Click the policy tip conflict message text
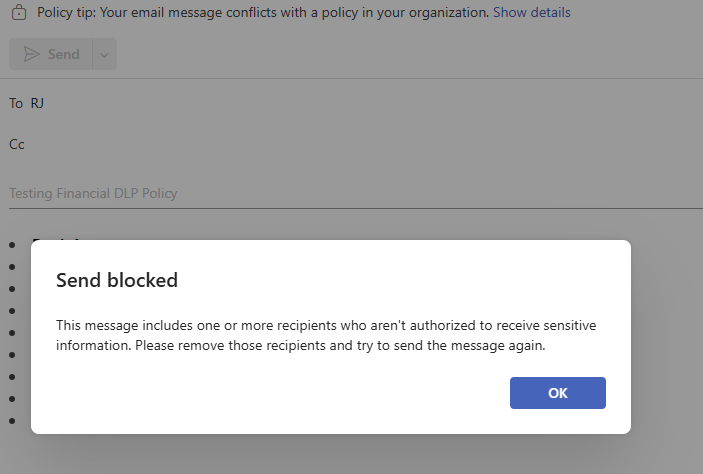Screen dimensions: 703x474 263,12
